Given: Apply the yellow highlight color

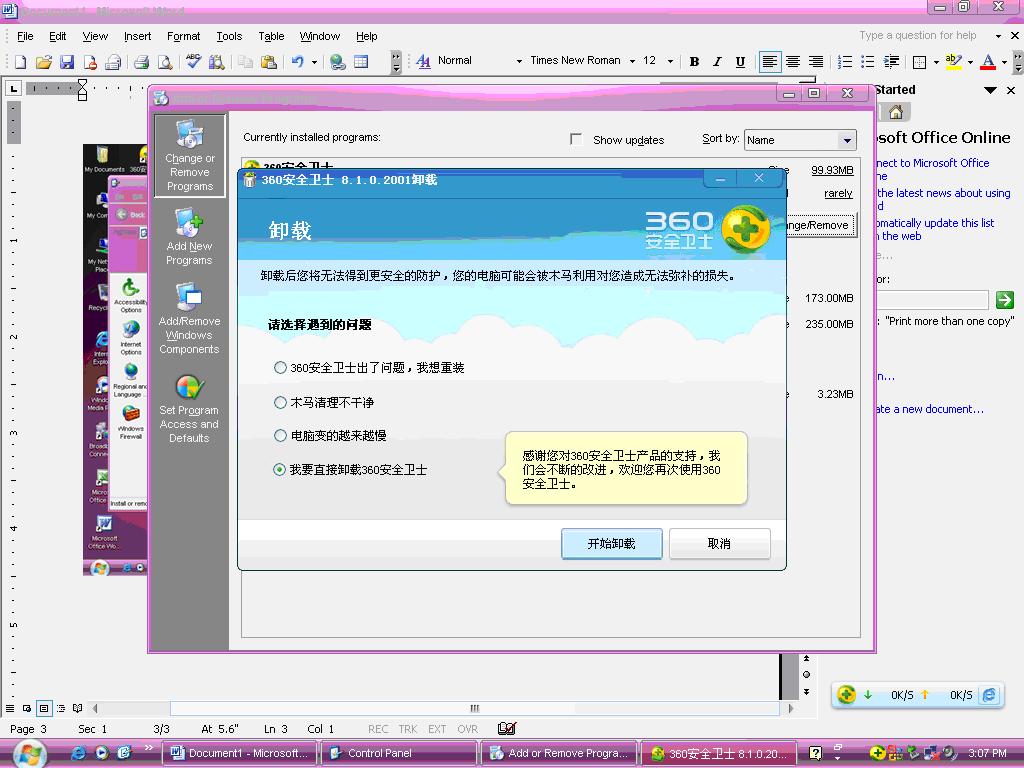Looking at the screenshot, I should (x=953, y=61).
